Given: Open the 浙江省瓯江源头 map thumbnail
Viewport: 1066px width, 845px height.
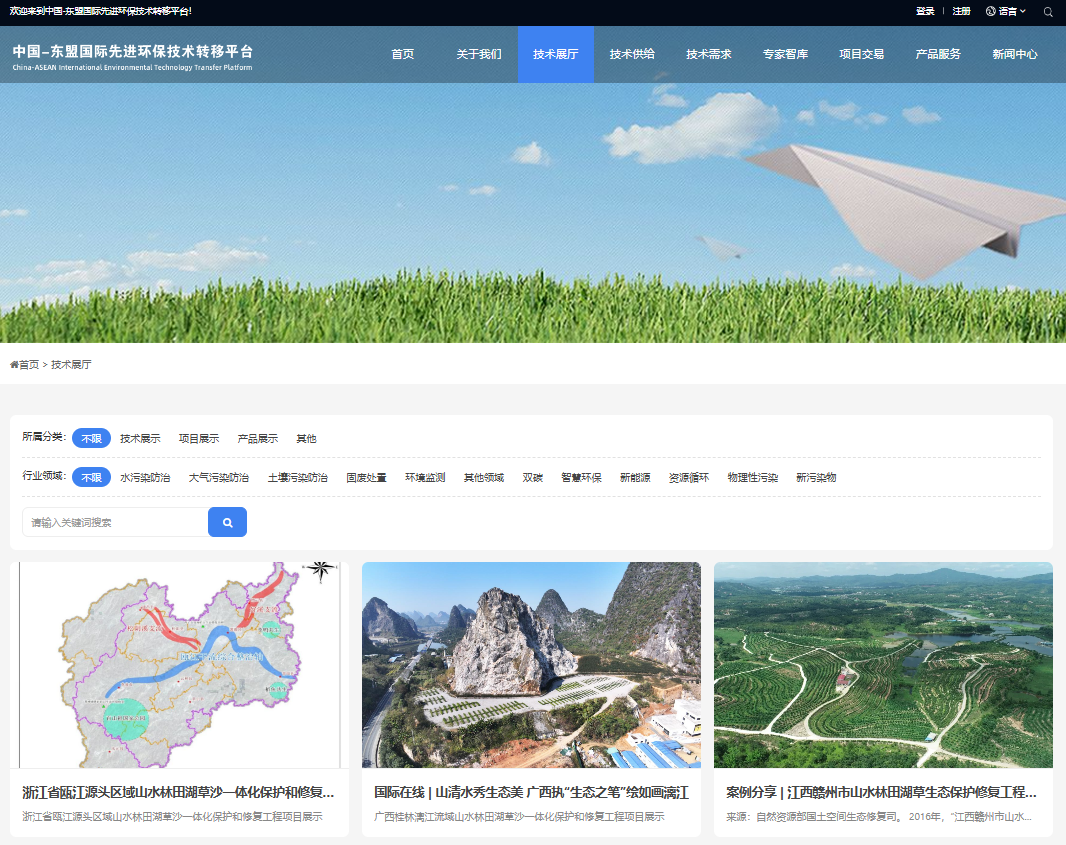Looking at the screenshot, I should click(x=179, y=665).
